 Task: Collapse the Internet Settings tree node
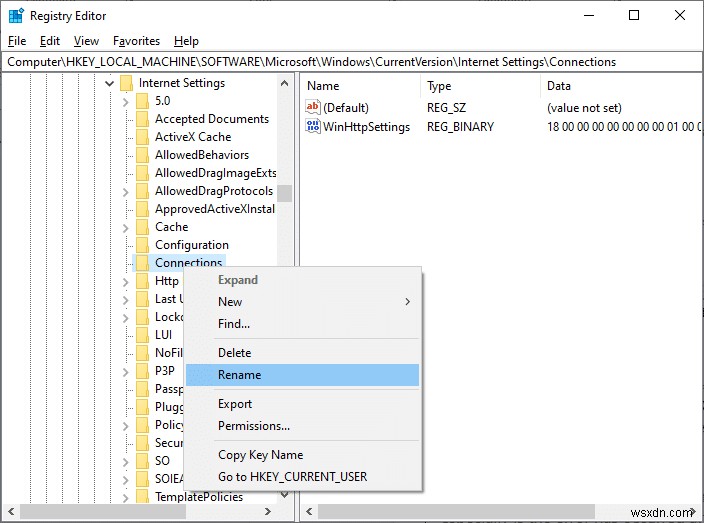point(109,84)
